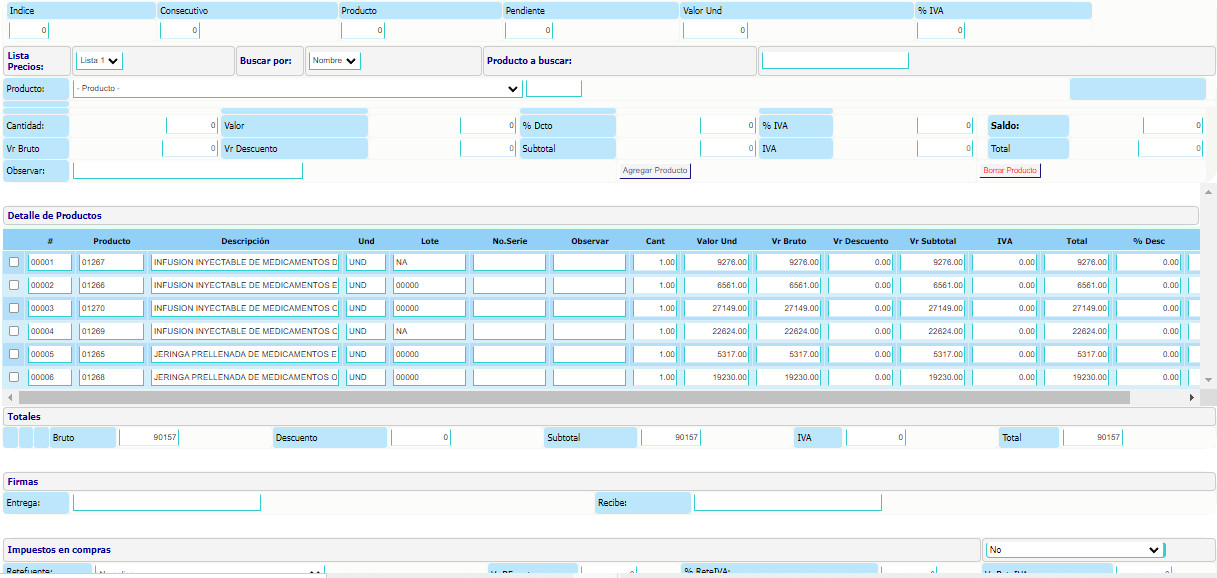Click the Valor Und column header
This screenshot has height=578, width=1217.
[716, 241]
